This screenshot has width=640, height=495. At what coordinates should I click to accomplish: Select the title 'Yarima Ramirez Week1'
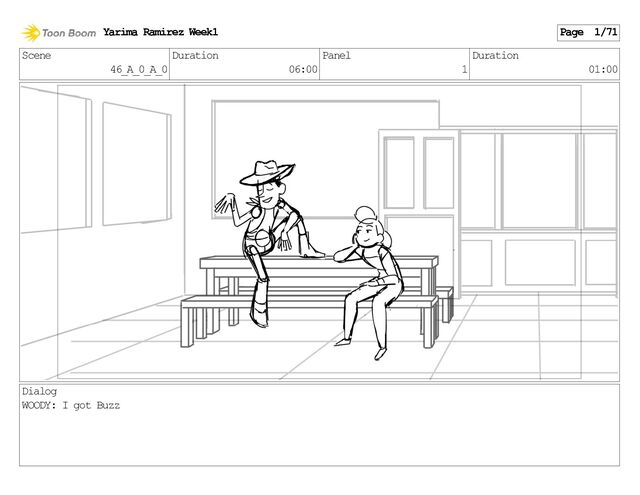[x=160, y=32]
